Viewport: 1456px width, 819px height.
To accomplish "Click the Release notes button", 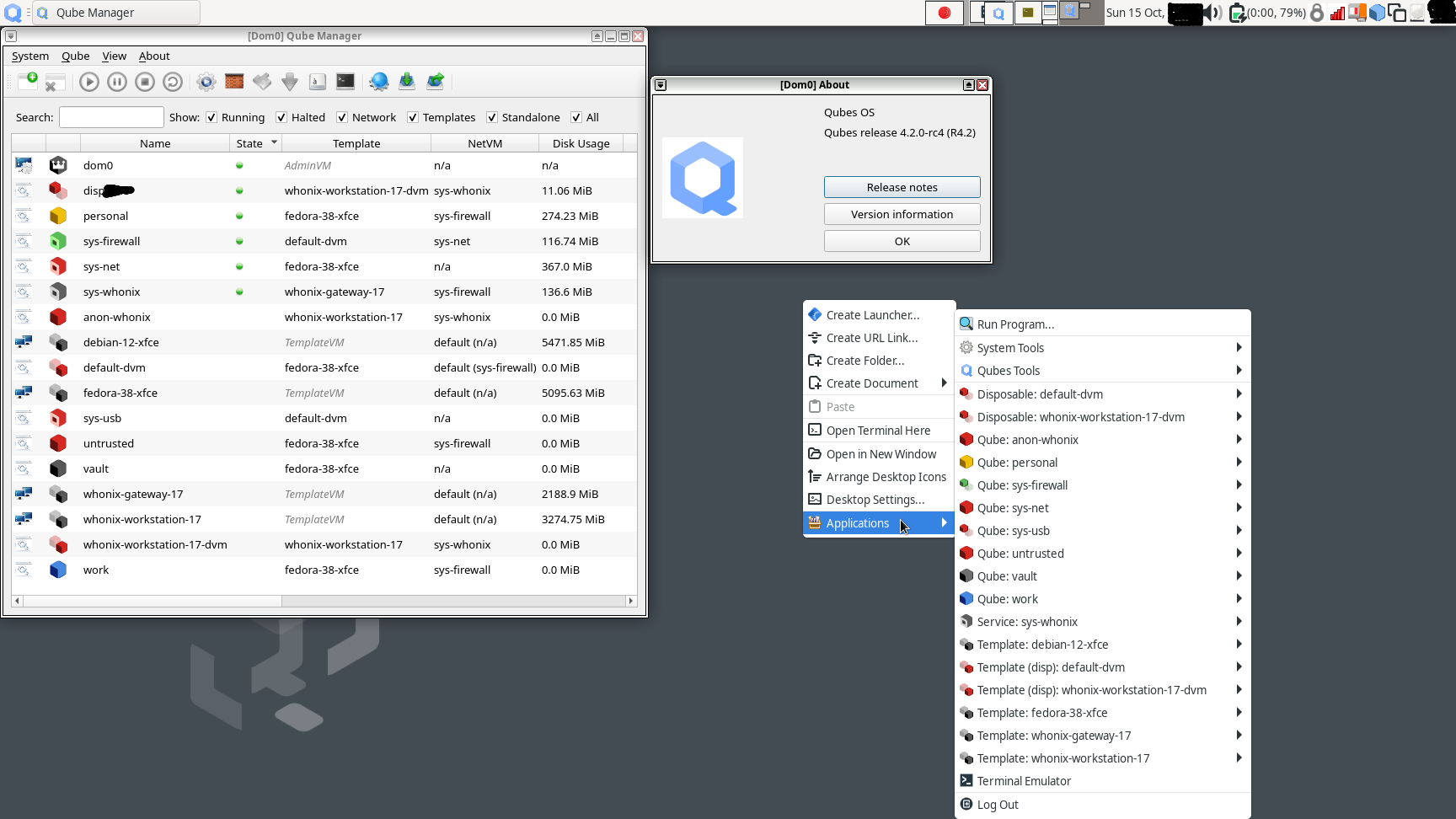I will pyautogui.click(x=902, y=187).
